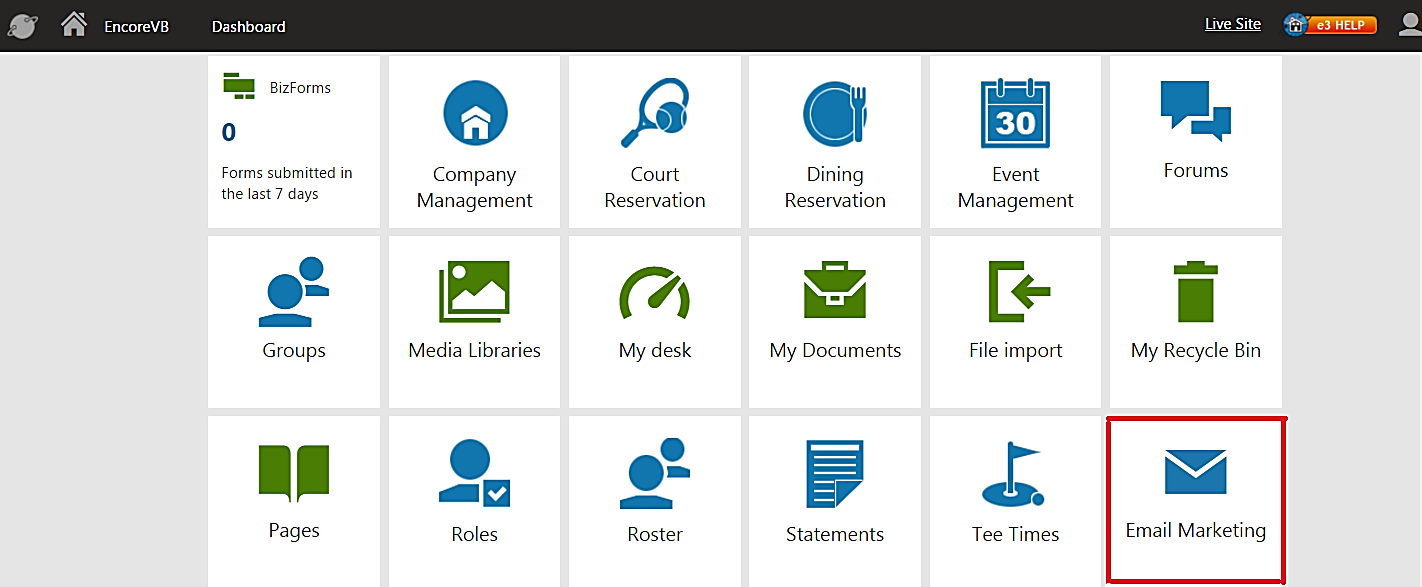Open My Documents briefcase icon
Image resolution: width=1422 pixels, height=587 pixels.
point(834,292)
